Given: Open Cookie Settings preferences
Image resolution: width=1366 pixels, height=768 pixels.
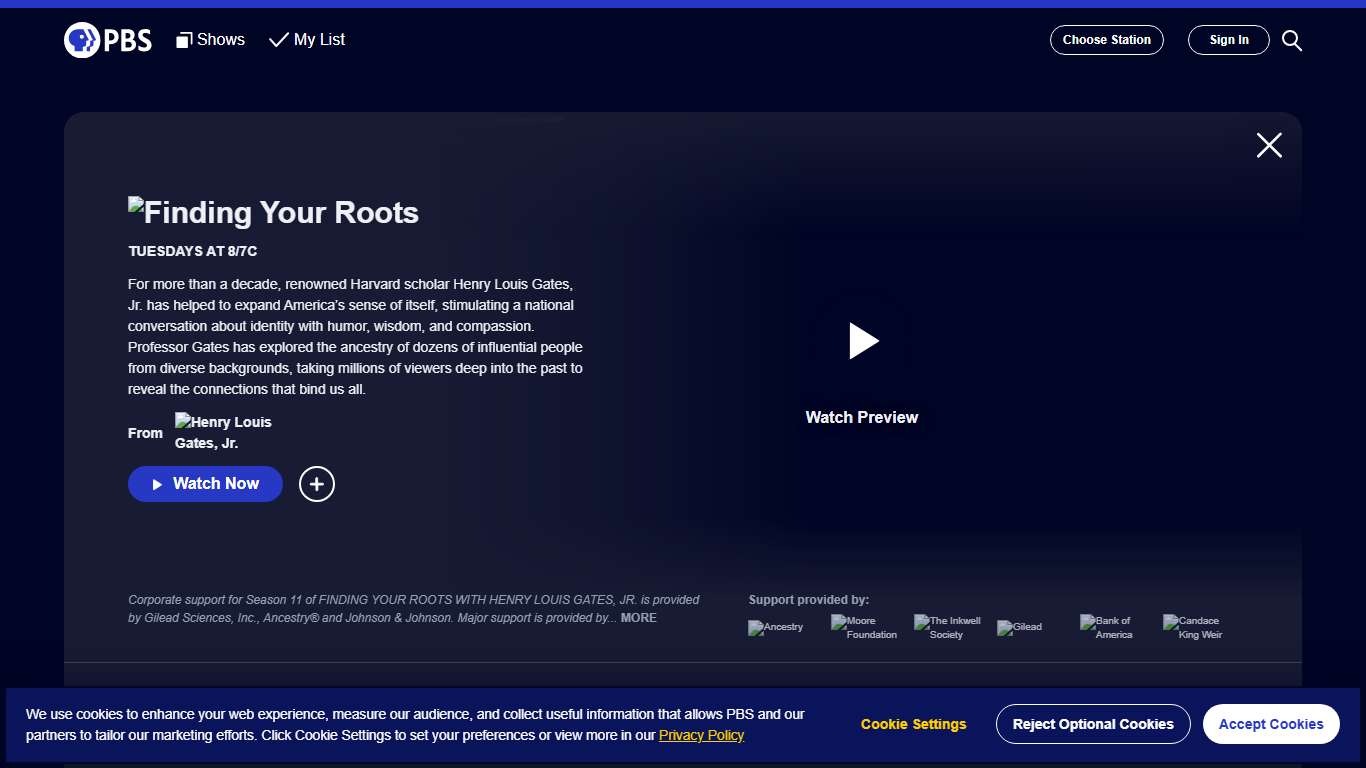Looking at the screenshot, I should (913, 723).
